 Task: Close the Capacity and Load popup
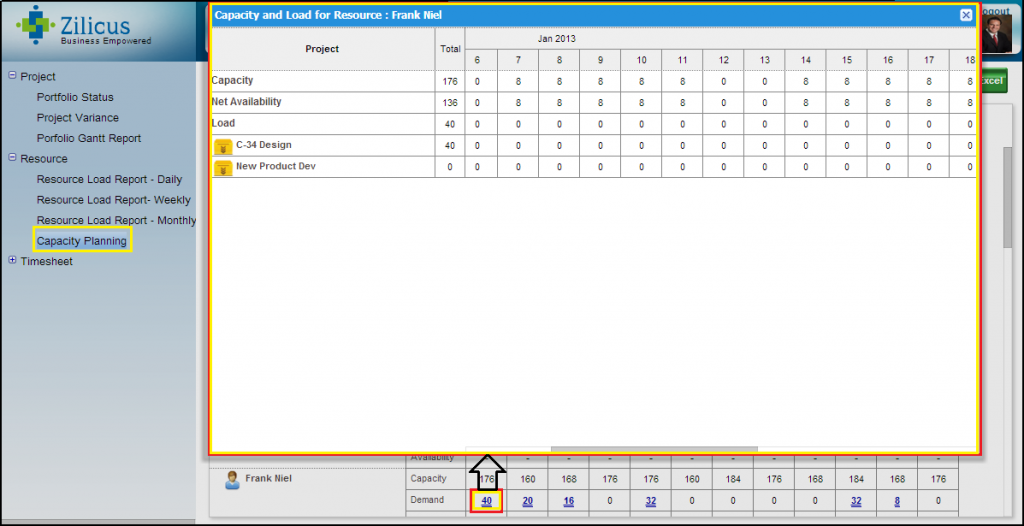tap(966, 15)
